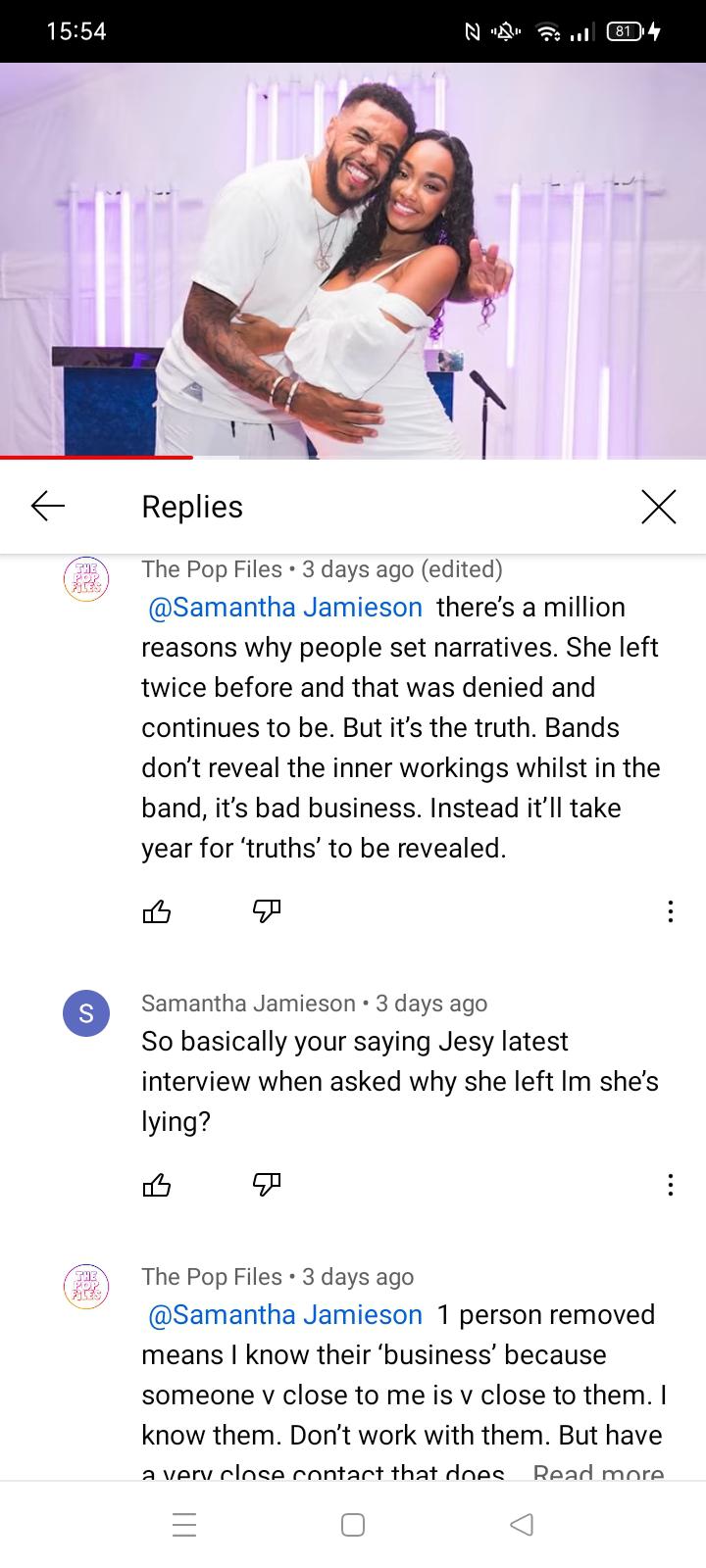
Task: Open The Pop Files avatar on first reply
Action: tap(86, 579)
